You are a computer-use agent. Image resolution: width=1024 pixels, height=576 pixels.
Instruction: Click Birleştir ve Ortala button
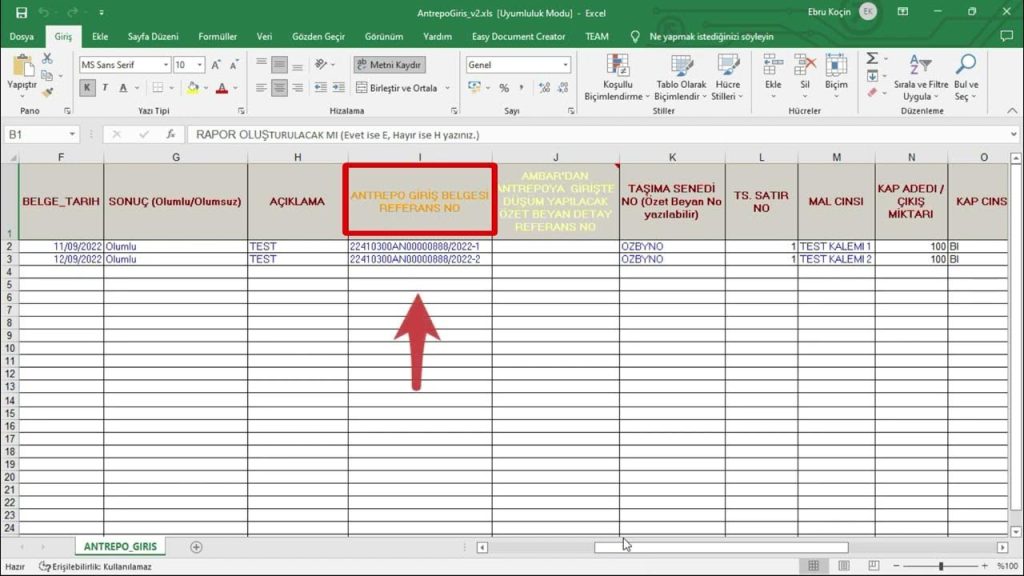[397, 88]
